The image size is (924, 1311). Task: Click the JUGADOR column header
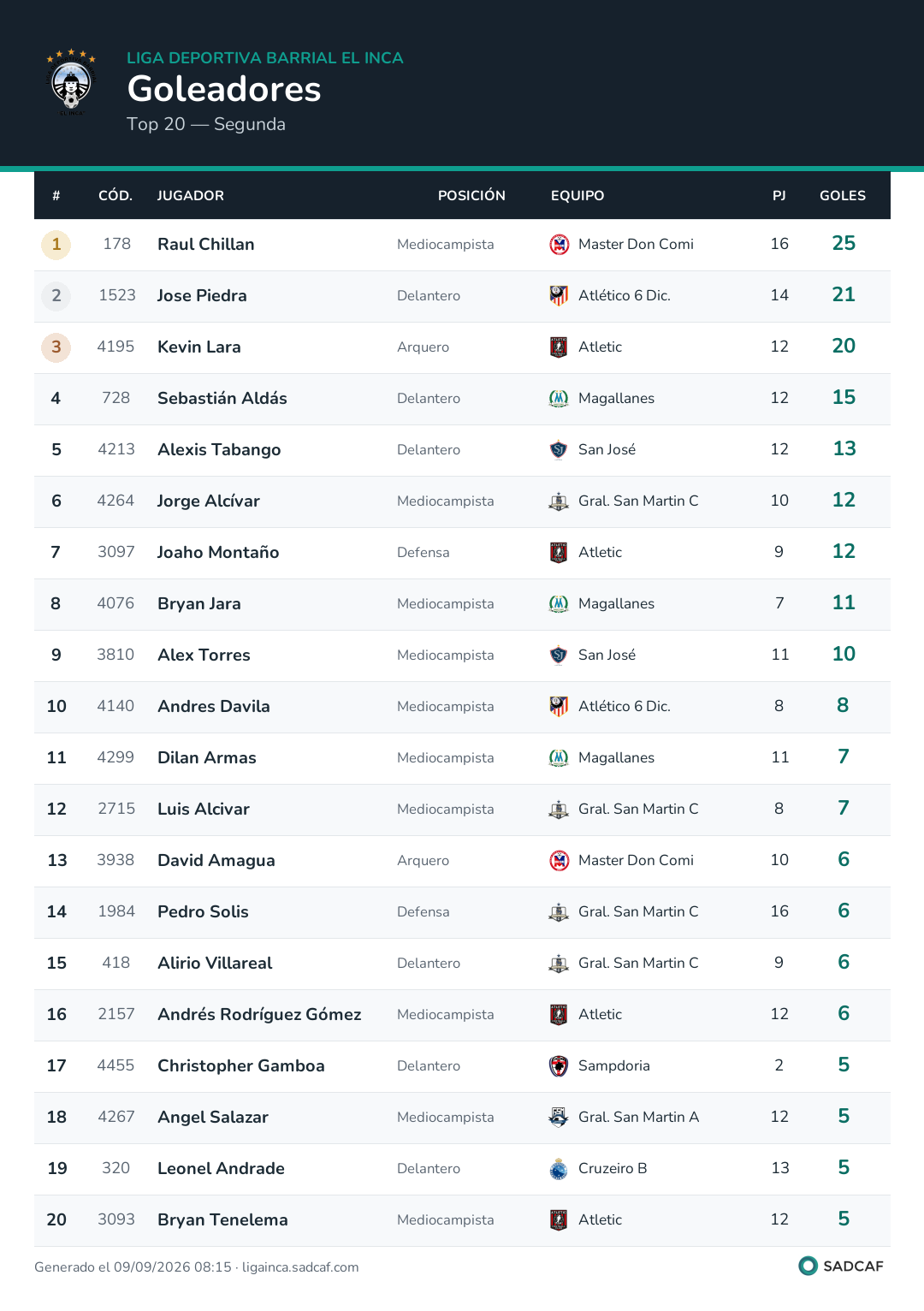click(191, 196)
